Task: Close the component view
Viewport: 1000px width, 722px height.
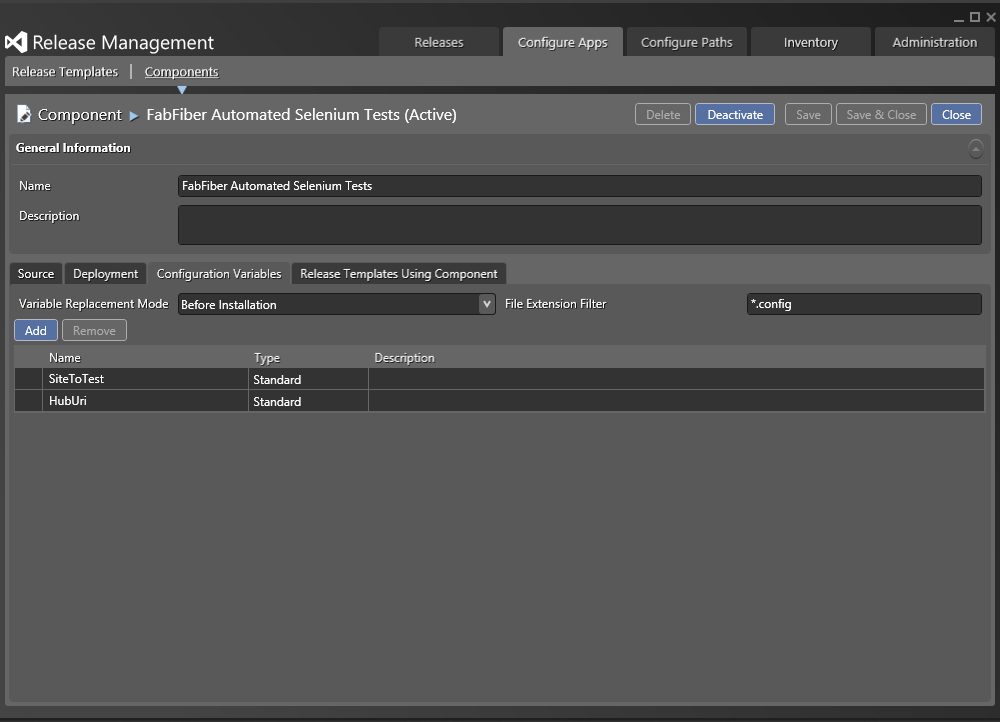Action: click(x=956, y=114)
